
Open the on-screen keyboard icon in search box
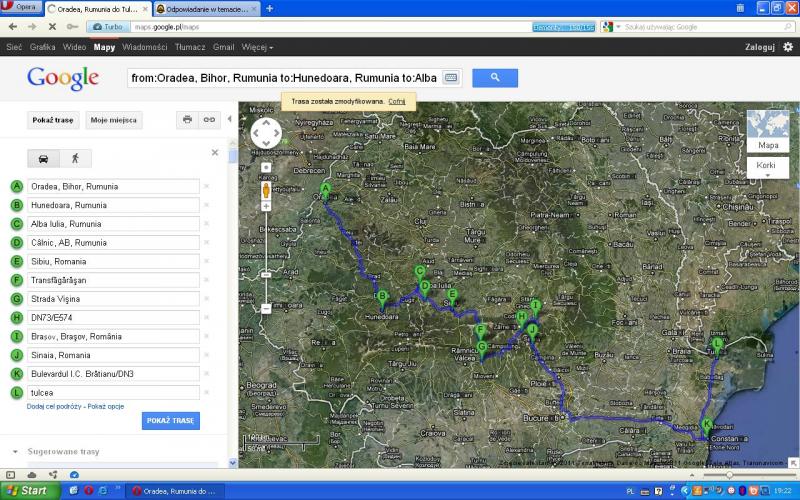click(x=451, y=78)
